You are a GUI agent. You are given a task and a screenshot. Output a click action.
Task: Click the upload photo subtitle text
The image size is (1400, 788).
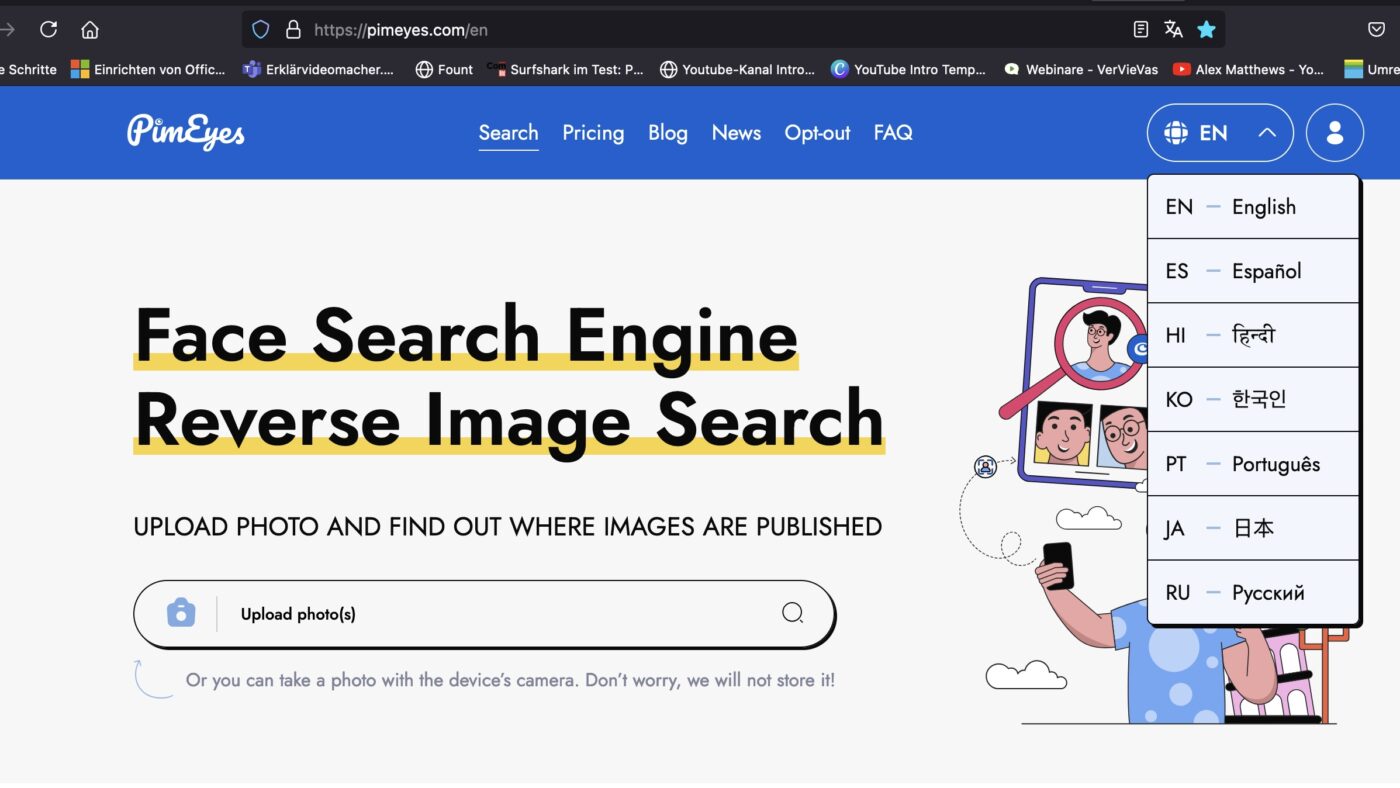point(508,526)
